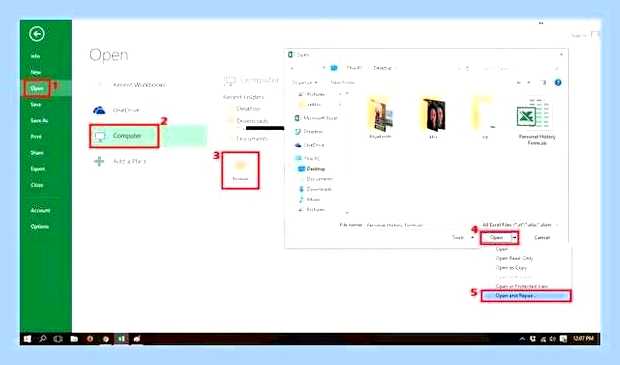Open the view options dropdown arrow in dialog

529,83
